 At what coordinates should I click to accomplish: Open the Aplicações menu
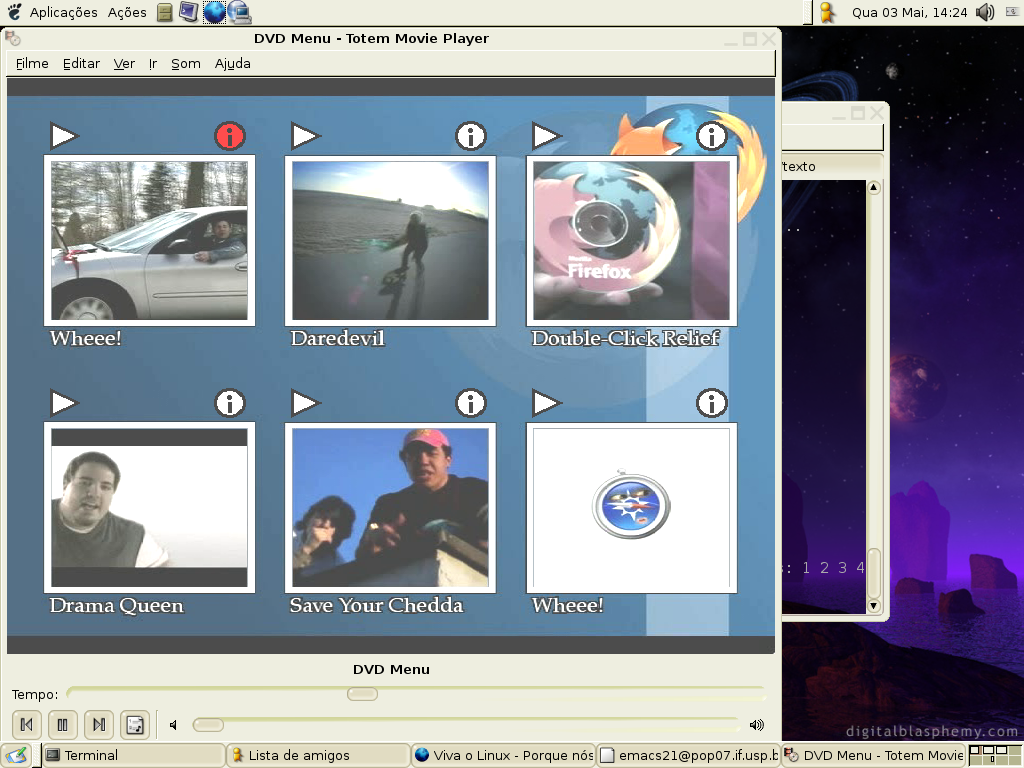coord(63,12)
